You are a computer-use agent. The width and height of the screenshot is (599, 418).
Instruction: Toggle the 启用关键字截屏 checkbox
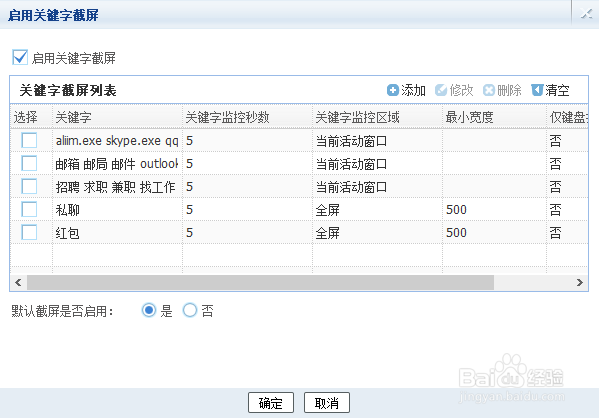click(x=20, y=58)
